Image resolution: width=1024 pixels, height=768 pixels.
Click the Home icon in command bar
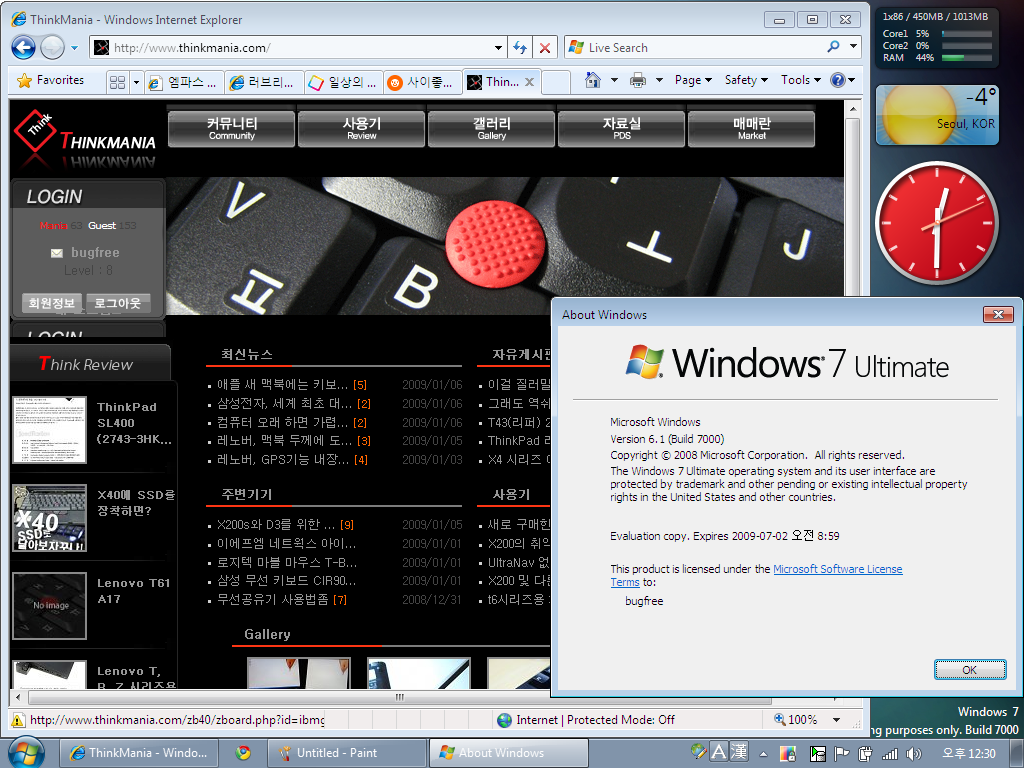click(593, 80)
